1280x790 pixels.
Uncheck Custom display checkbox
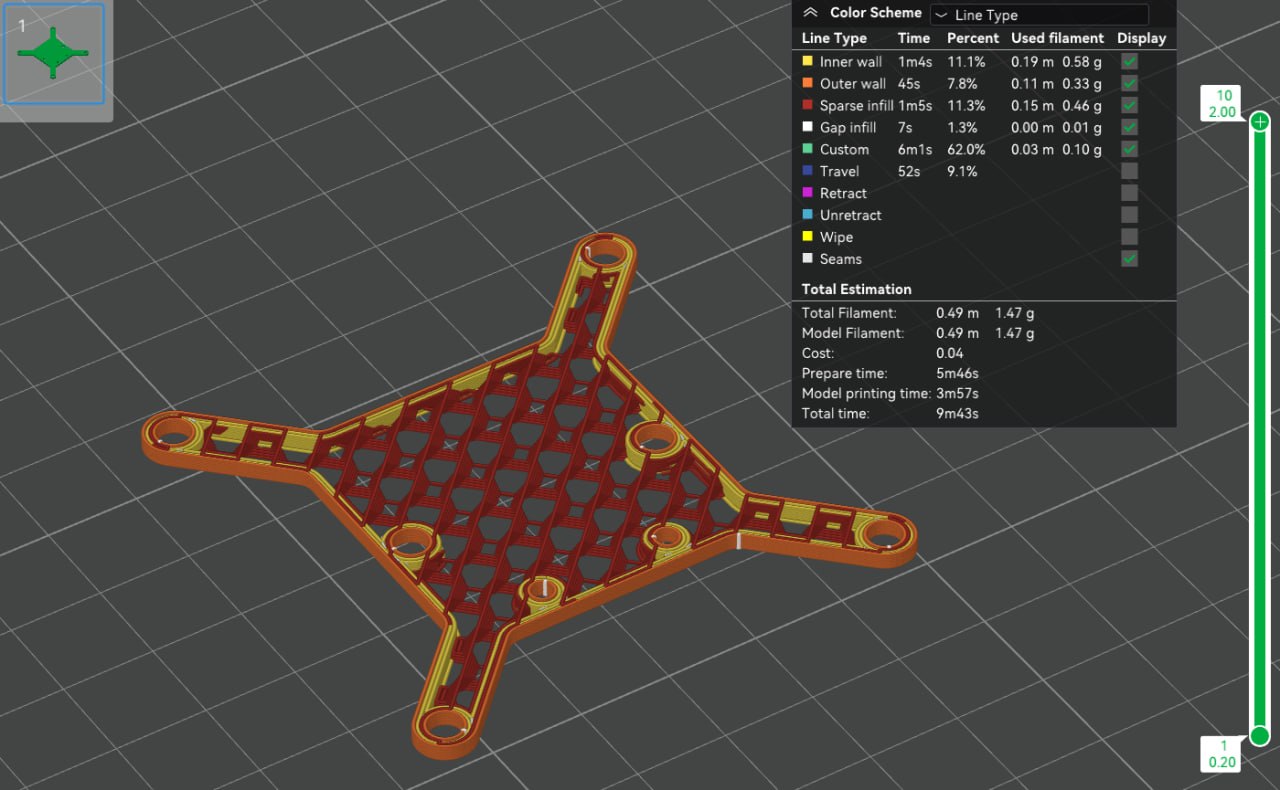tap(1129, 149)
